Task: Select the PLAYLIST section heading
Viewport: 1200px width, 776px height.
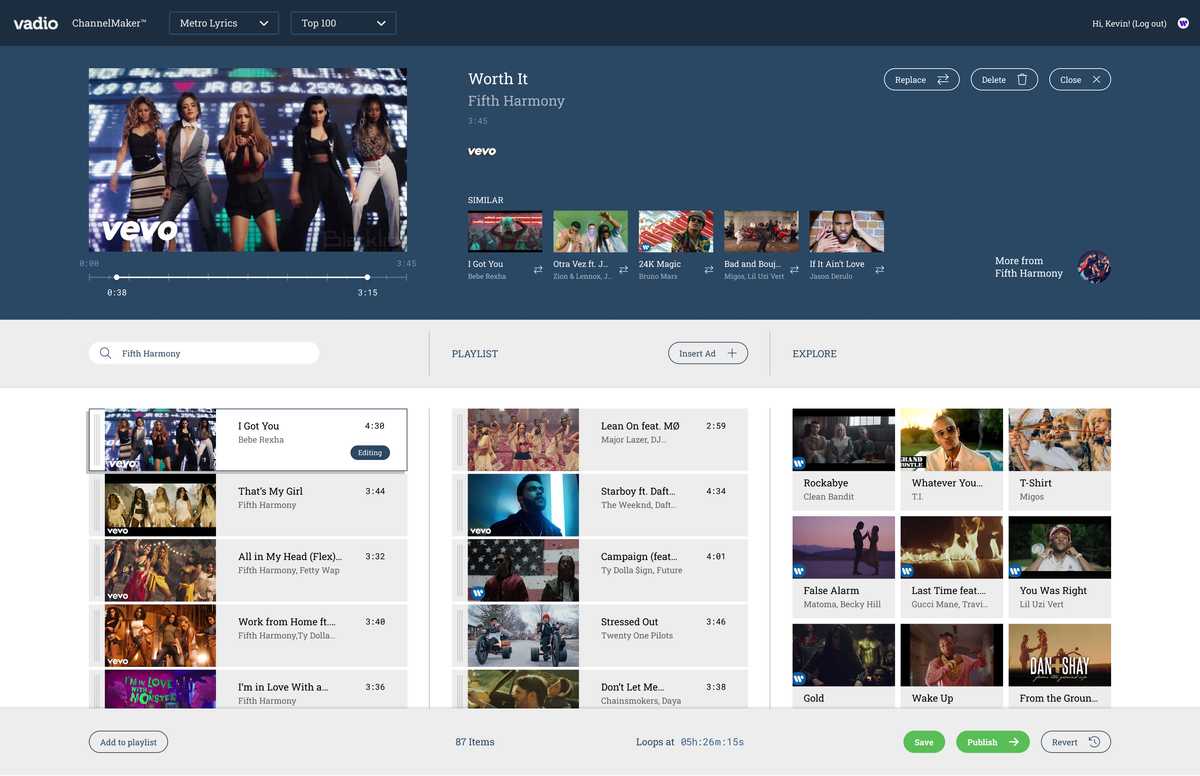Action: click(475, 354)
